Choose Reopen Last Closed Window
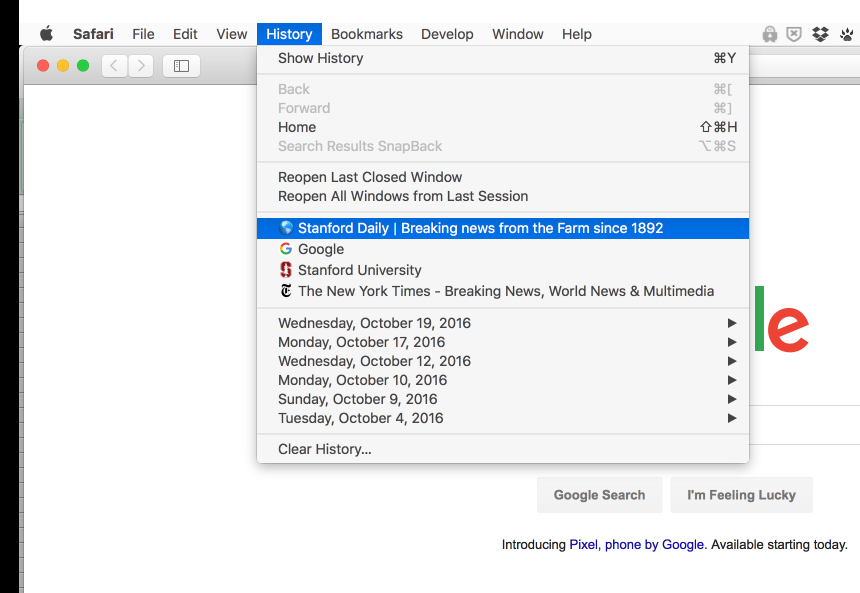This screenshot has width=860, height=593. tap(503, 177)
